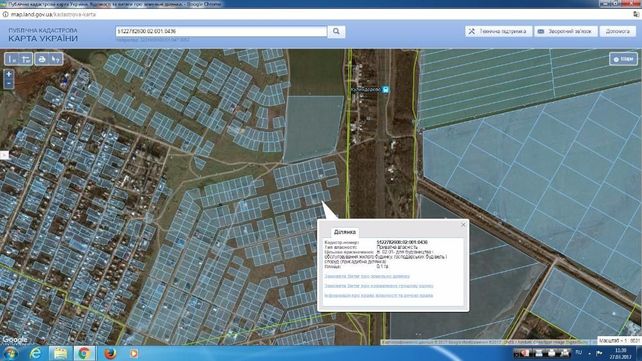Open the Допомога help button

[617, 32]
